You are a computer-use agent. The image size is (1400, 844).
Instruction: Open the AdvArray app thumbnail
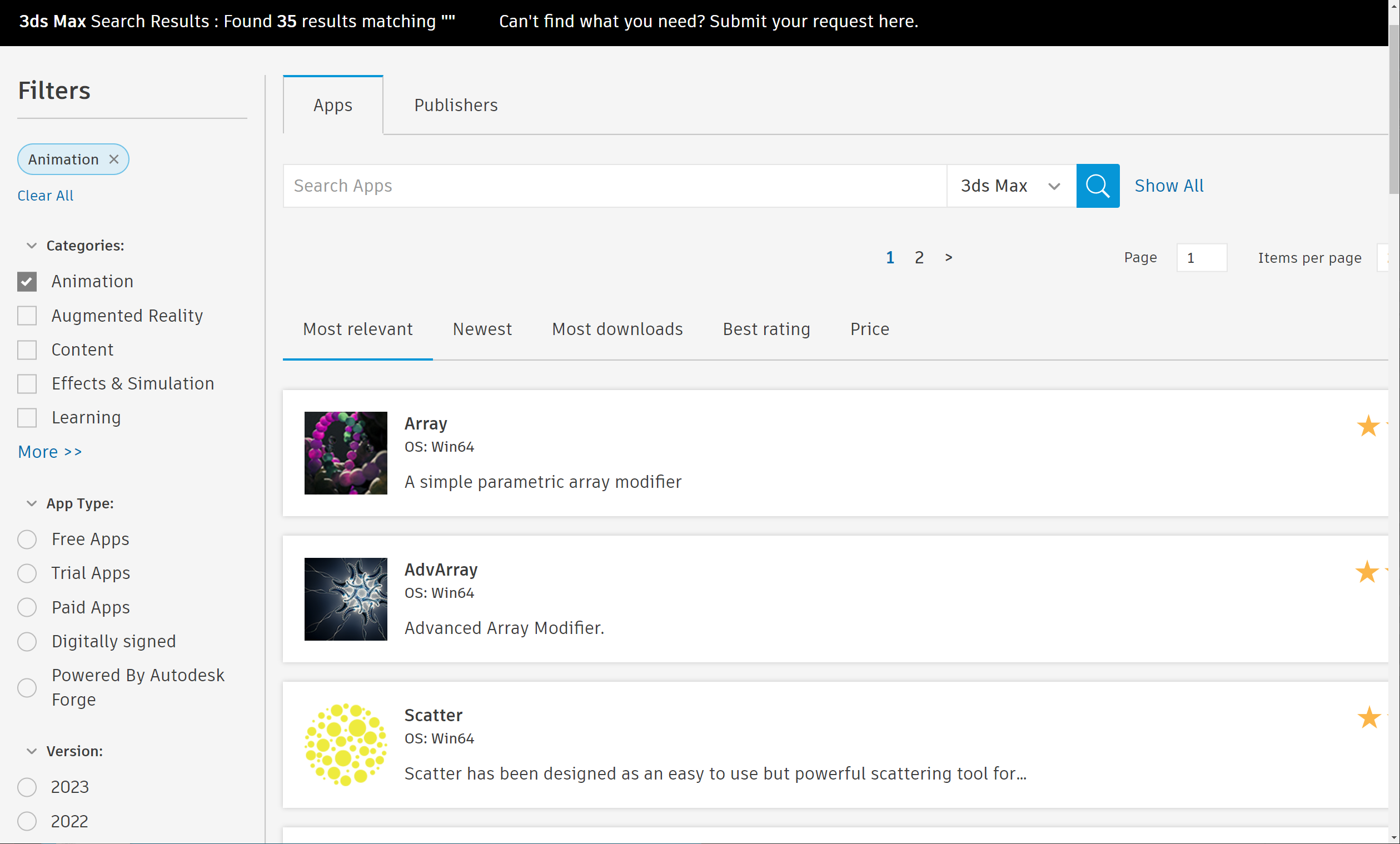346,598
